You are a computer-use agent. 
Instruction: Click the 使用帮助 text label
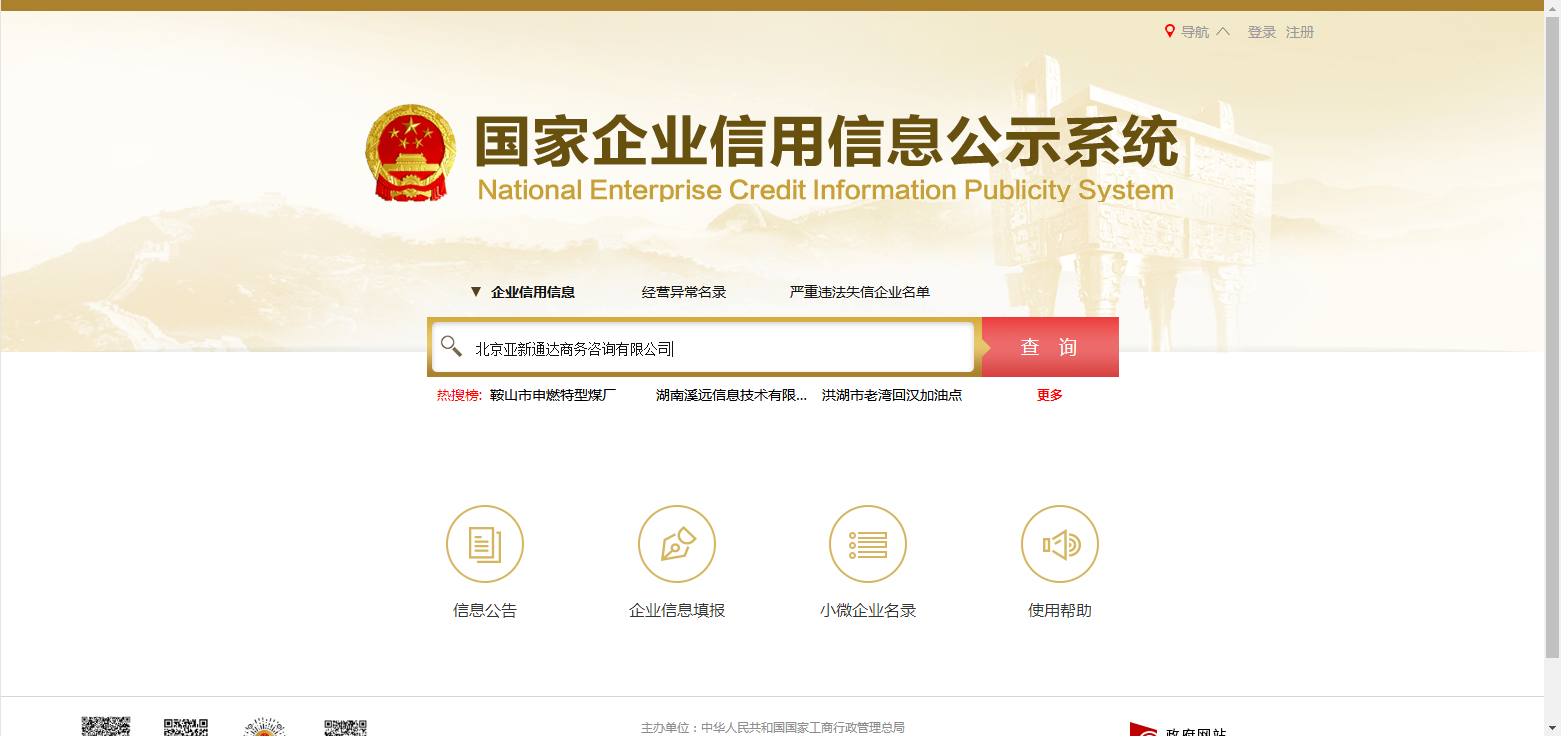tap(1060, 610)
